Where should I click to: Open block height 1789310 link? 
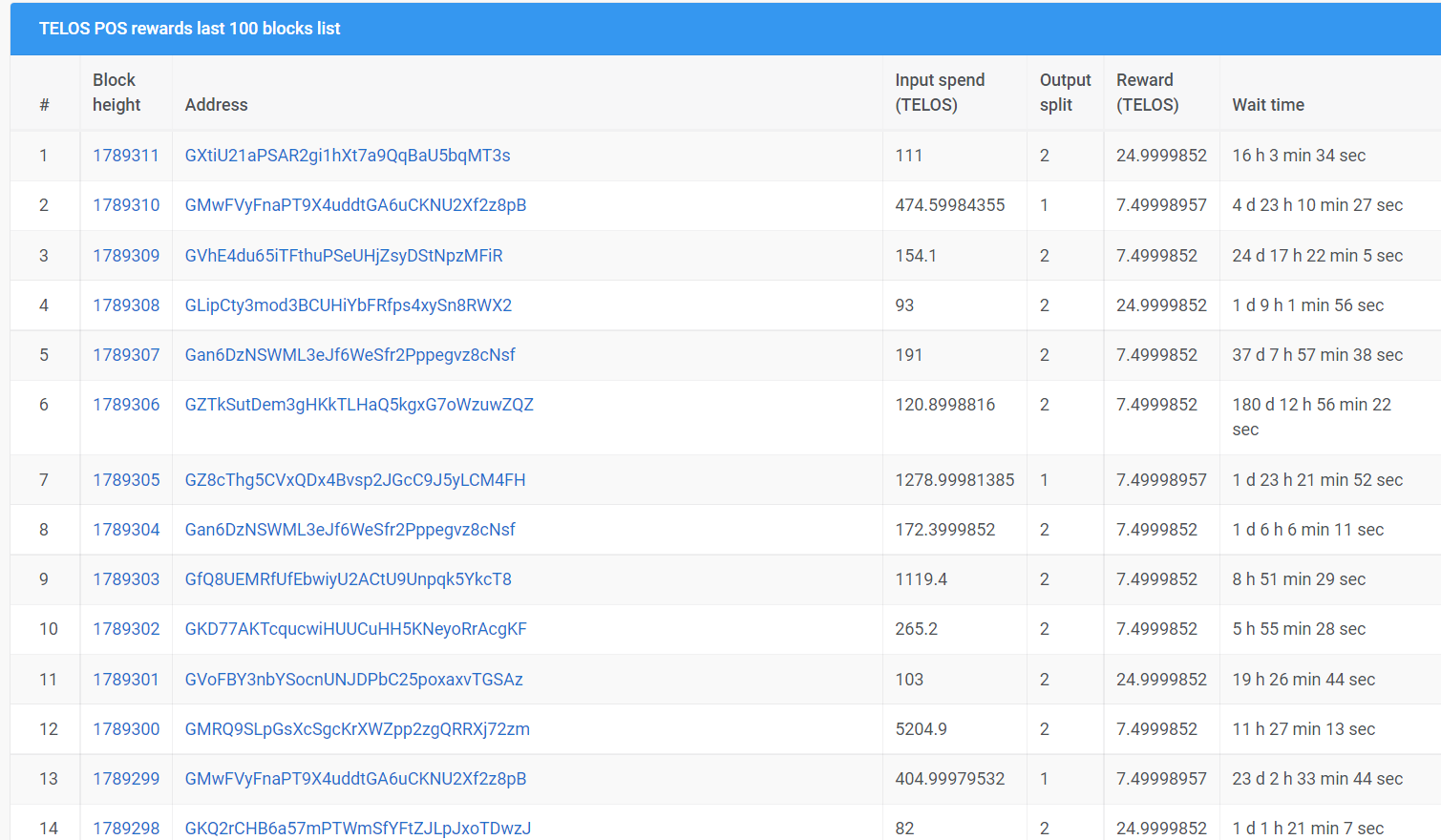(x=126, y=205)
